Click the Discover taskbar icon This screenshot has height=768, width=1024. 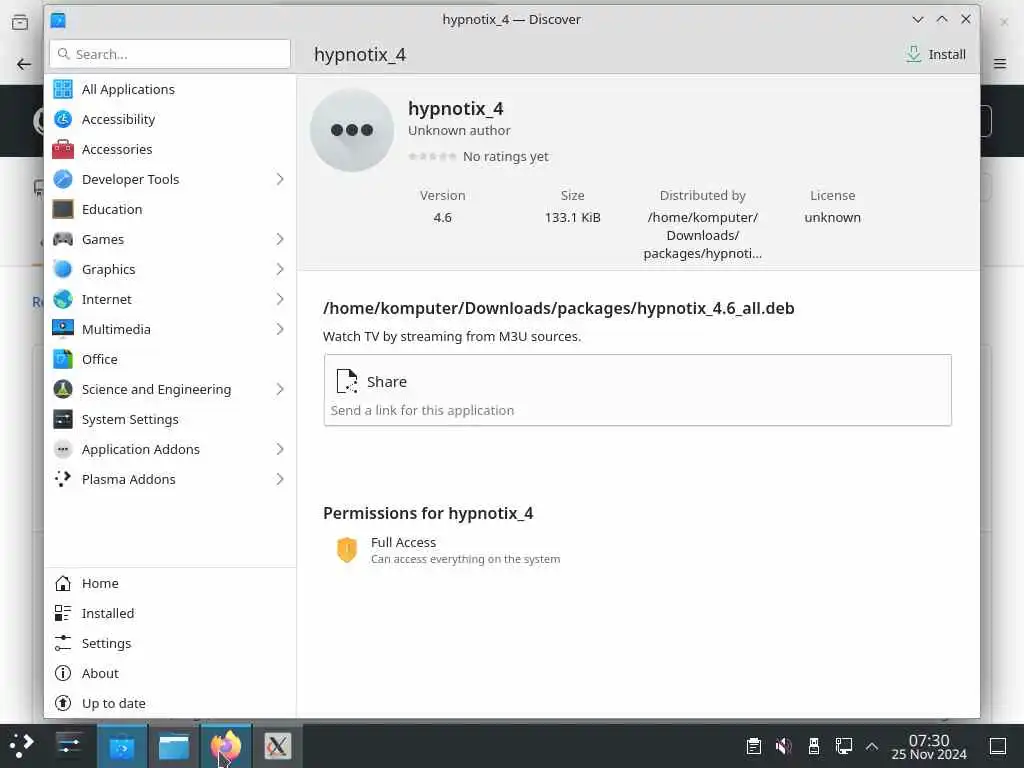122,746
